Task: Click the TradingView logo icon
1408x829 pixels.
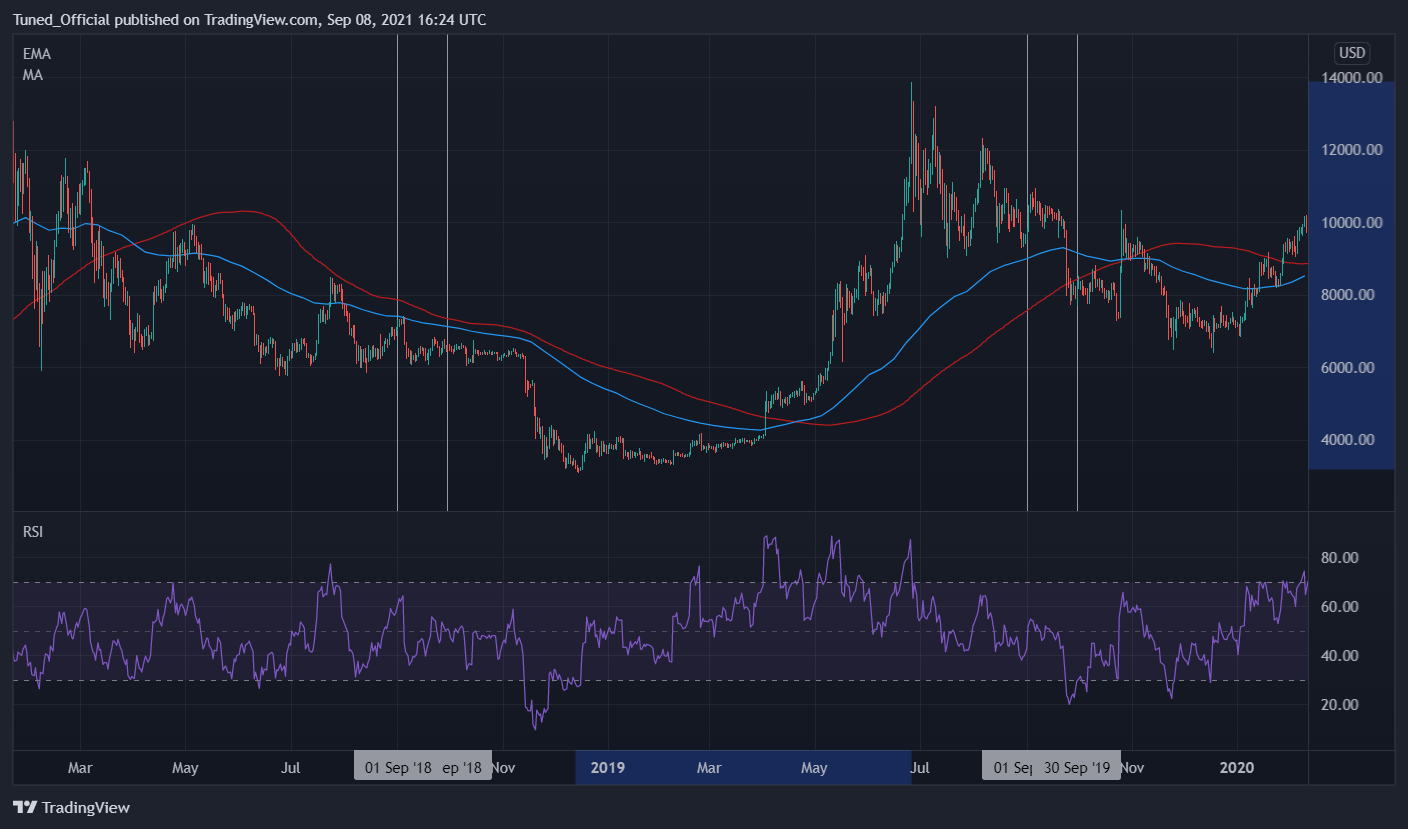Action: click(25, 807)
